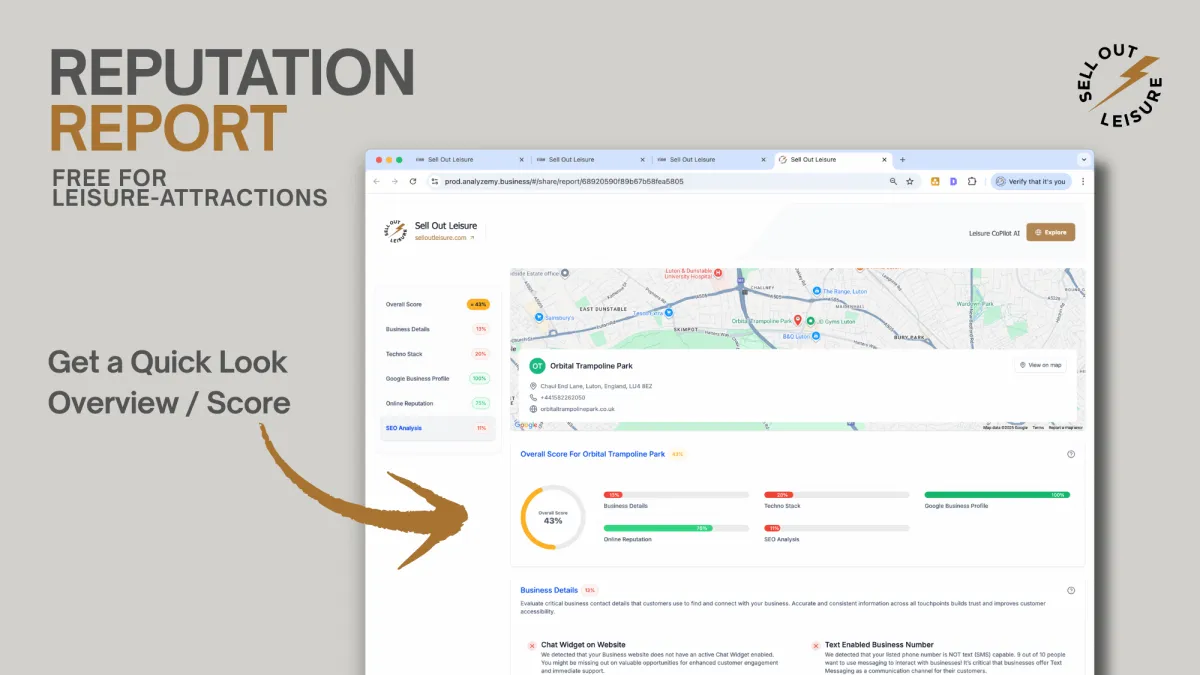Expand the tab search dropdown arrow
Image resolution: width=1200 pixels, height=675 pixels.
[x=1083, y=159]
